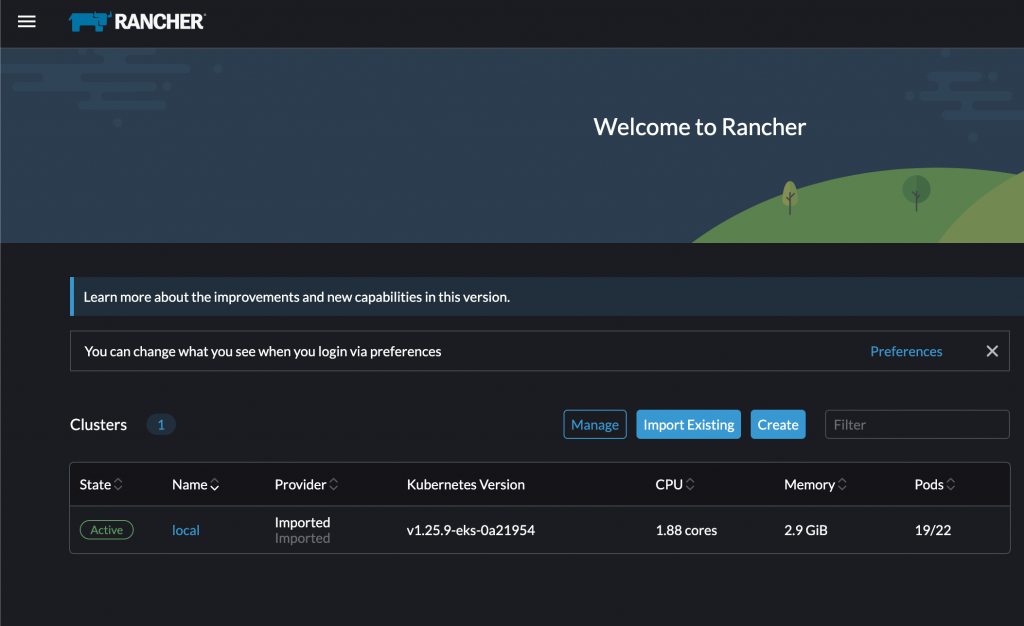Select the 2.9 GiB memory value
Screen dimensions: 1024x626
pos(805,530)
